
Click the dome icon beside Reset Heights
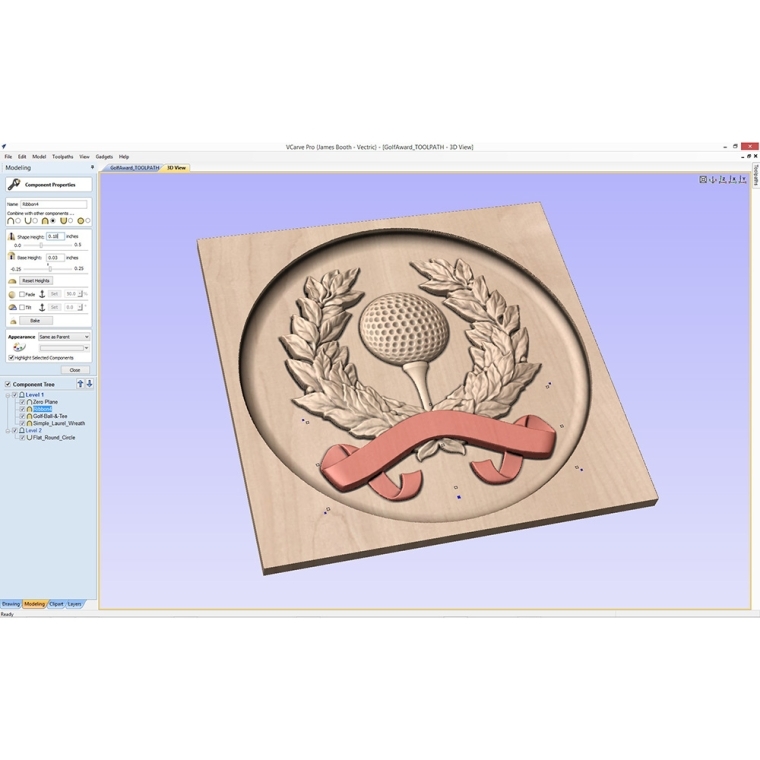[x=12, y=281]
